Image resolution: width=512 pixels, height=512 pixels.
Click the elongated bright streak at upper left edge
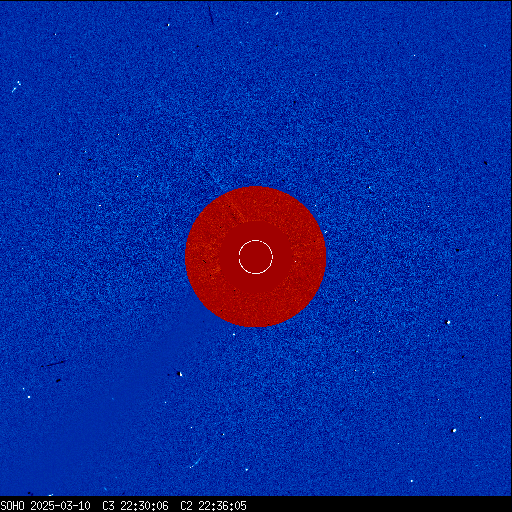click(16, 87)
